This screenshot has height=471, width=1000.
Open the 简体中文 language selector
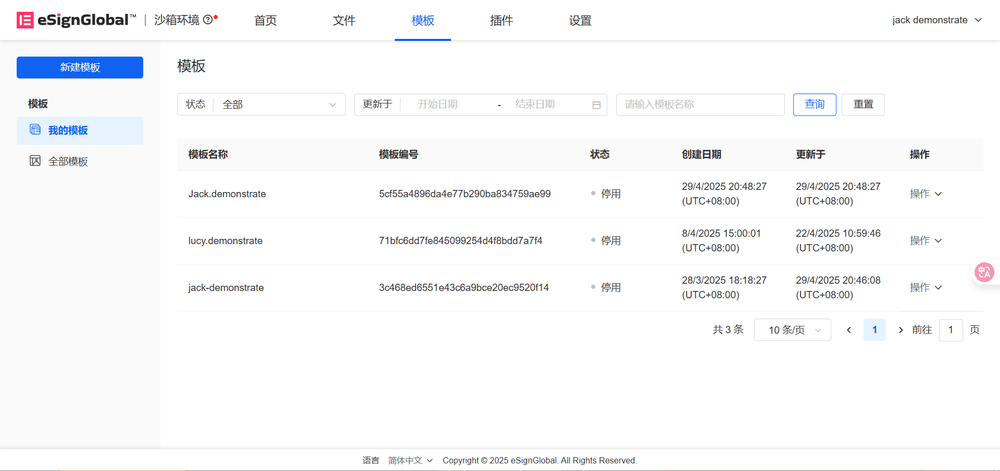pos(410,460)
